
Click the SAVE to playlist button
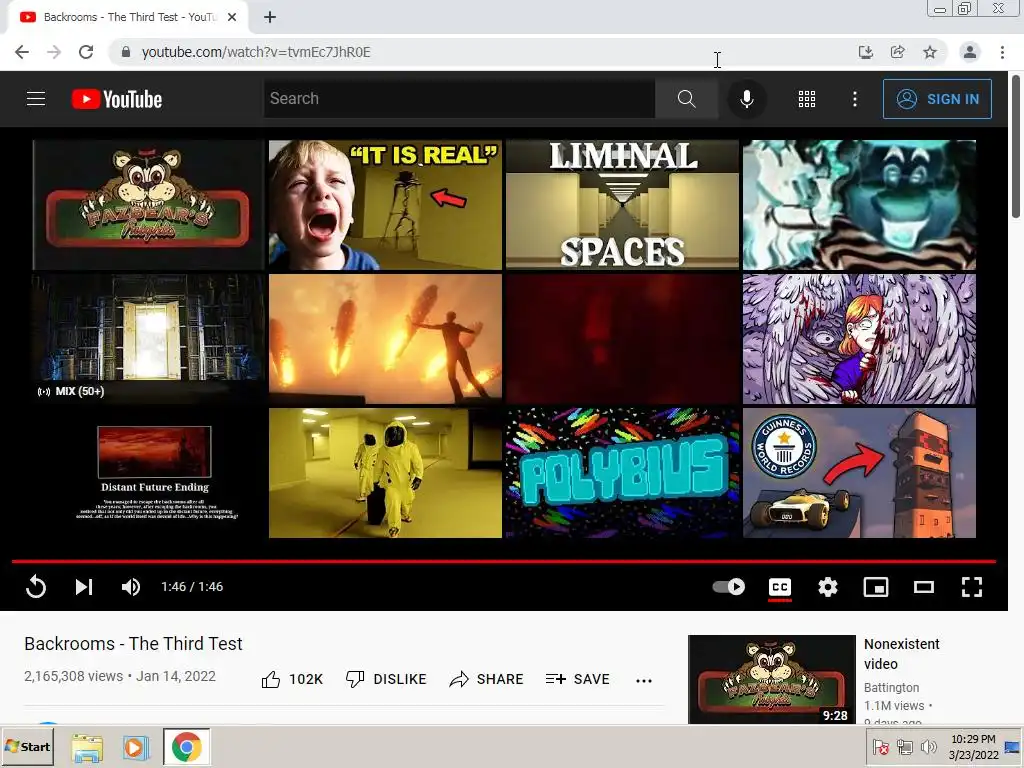(577, 679)
